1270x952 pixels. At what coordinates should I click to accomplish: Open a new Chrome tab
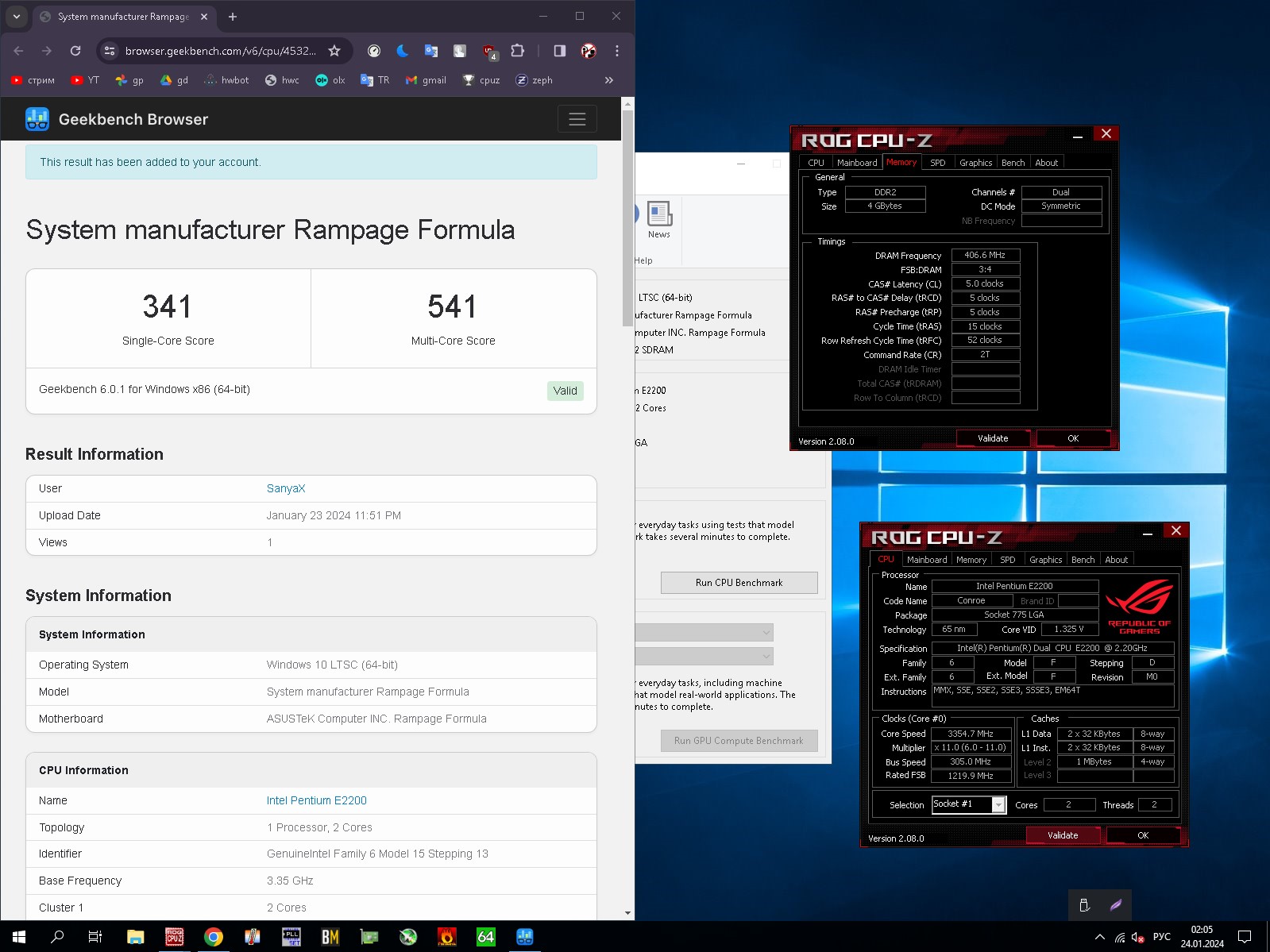(233, 16)
